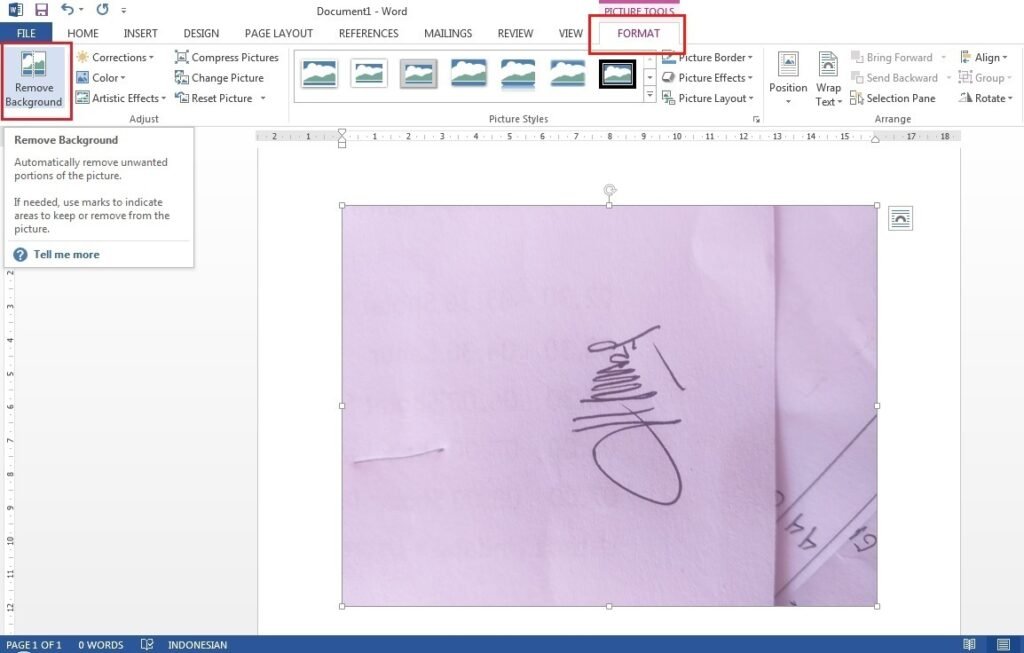The image size is (1024, 653).
Task: Click the Remove Background tool
Action: click(x=34, y=79)
